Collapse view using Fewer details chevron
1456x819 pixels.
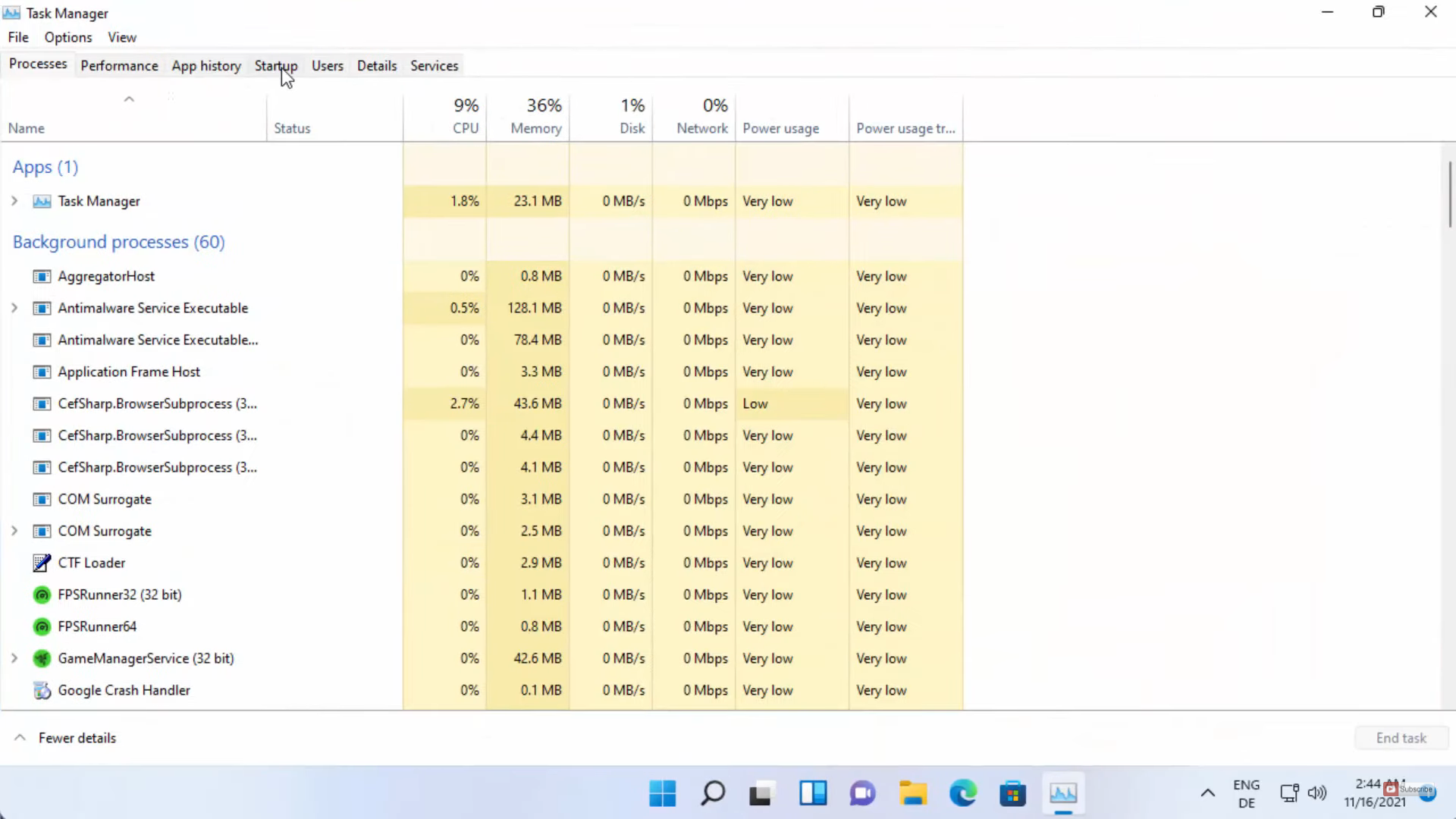point(20,738)
